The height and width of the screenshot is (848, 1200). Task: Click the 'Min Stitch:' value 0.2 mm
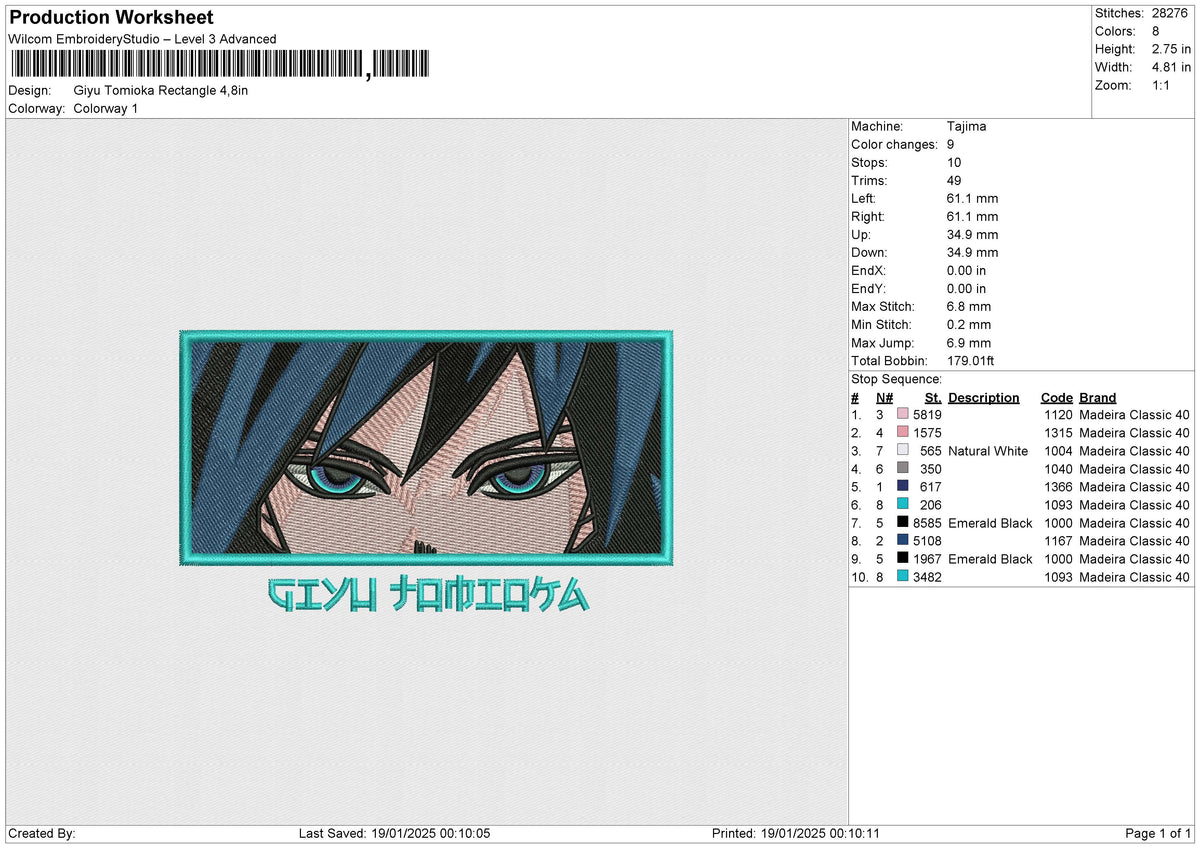pos(969,325)
